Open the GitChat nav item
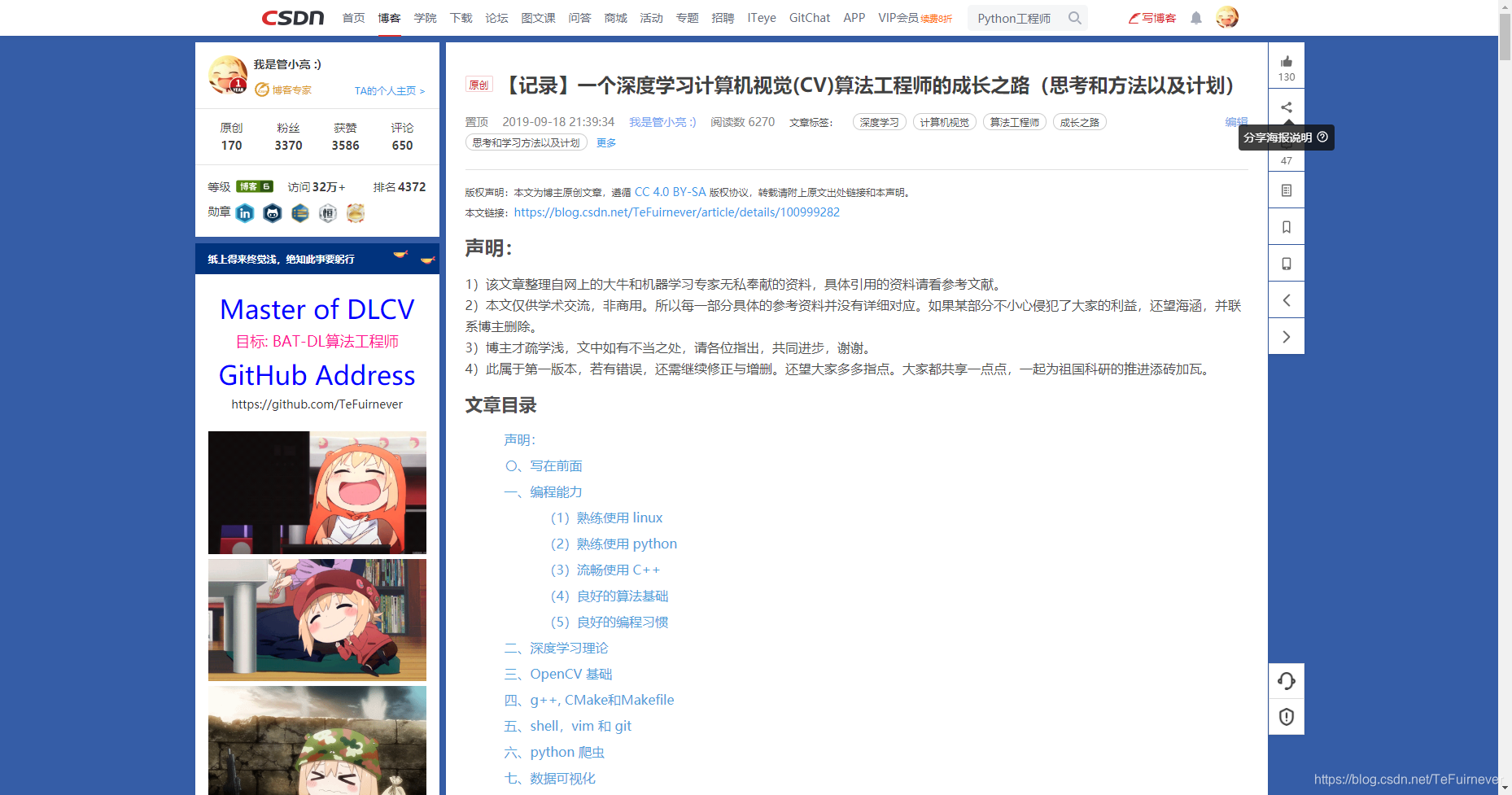 (x=810, y=18)
